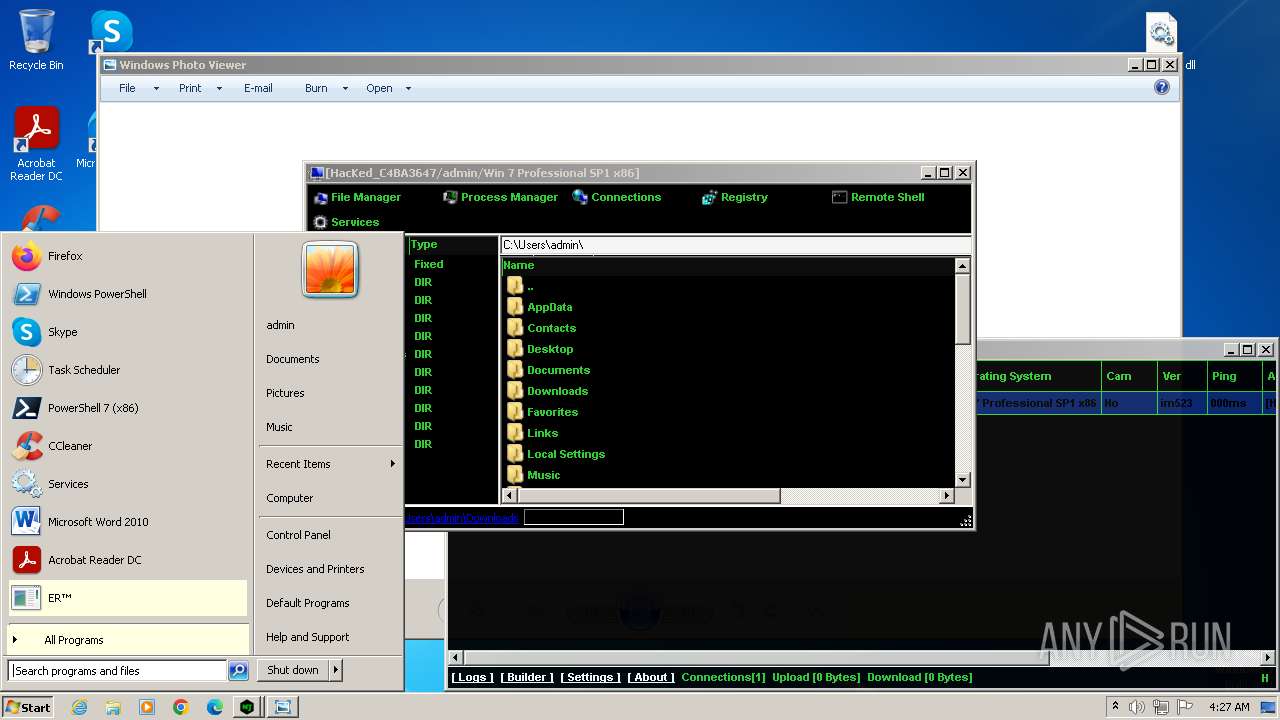Viewport: 1280px width, 720px height.
Task: Open PowerShell 7 (x86) from the Start menu
Action: pos(128,408)
